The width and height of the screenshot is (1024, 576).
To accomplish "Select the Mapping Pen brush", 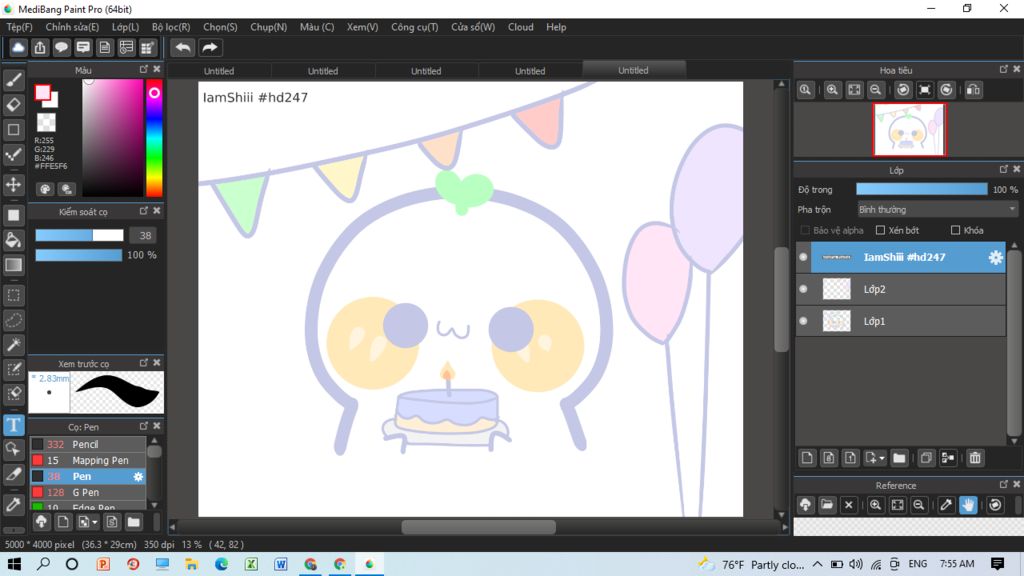I will 88,460.
